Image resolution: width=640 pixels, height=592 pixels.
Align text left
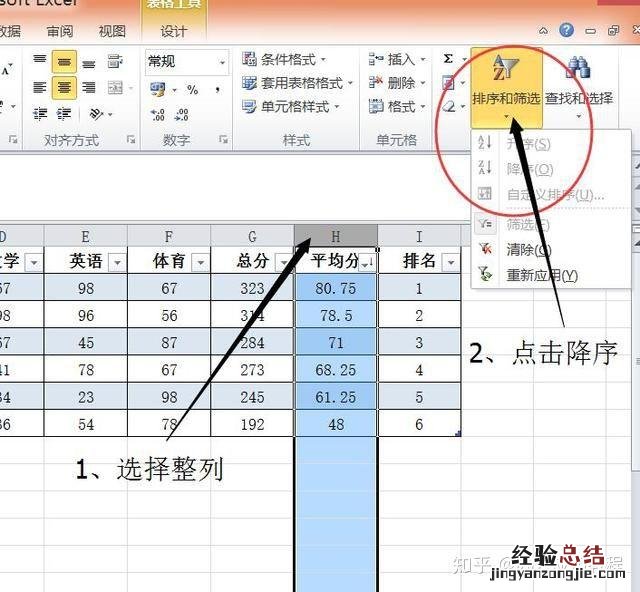(40, 87)
